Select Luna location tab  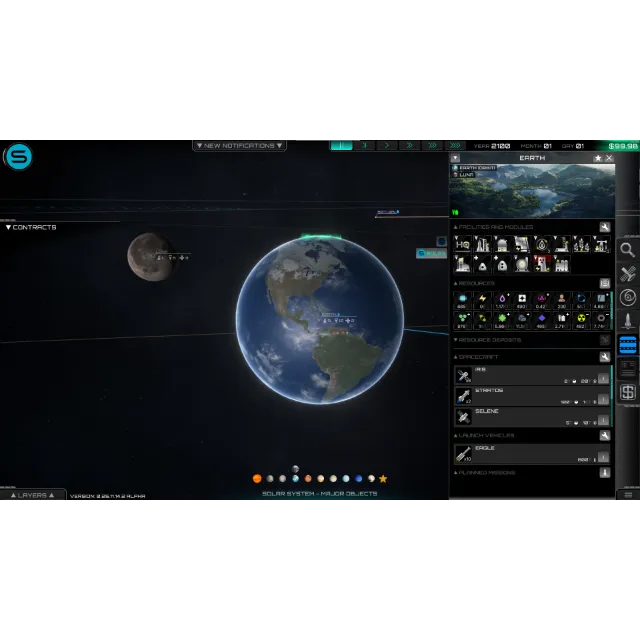(464, 175)
